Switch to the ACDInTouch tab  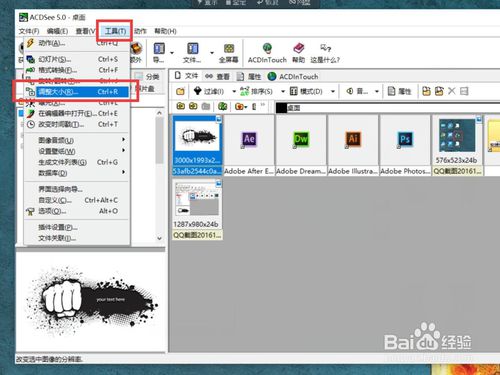[x=293, y=76]
